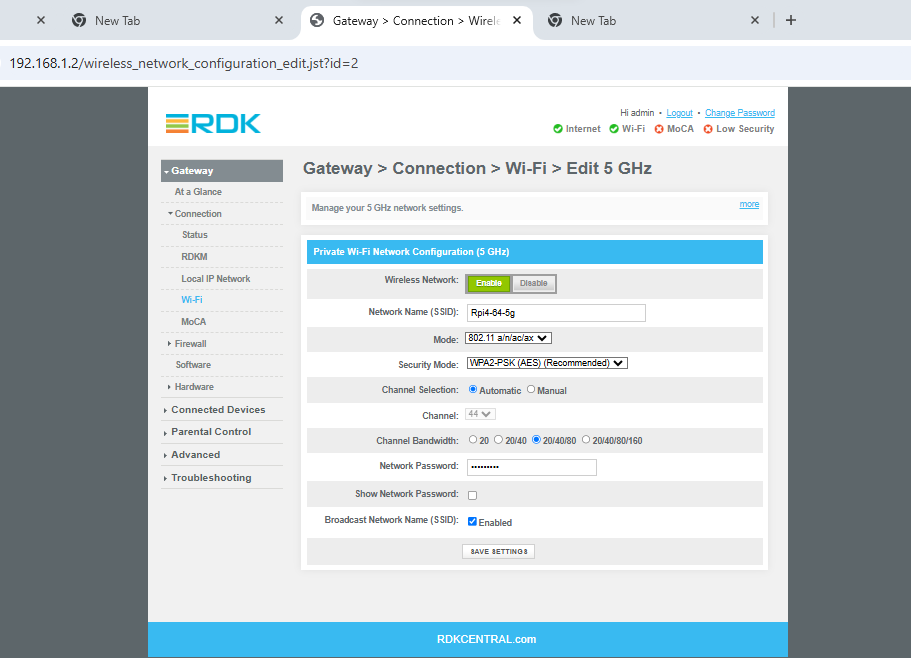911x658 pixels.
Task: Expand the Firewall sidebar section
Action: 190,344
